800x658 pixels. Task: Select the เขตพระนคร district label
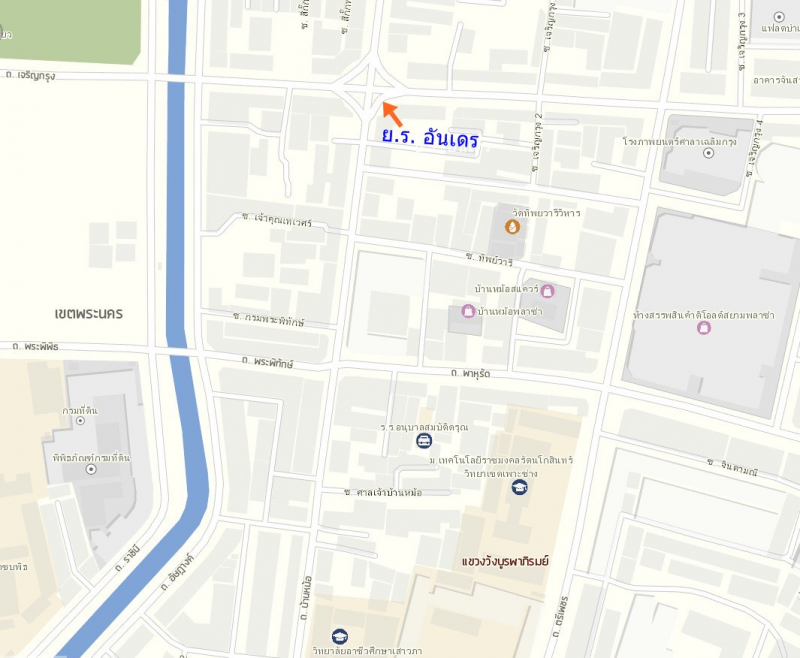[89, 313]
